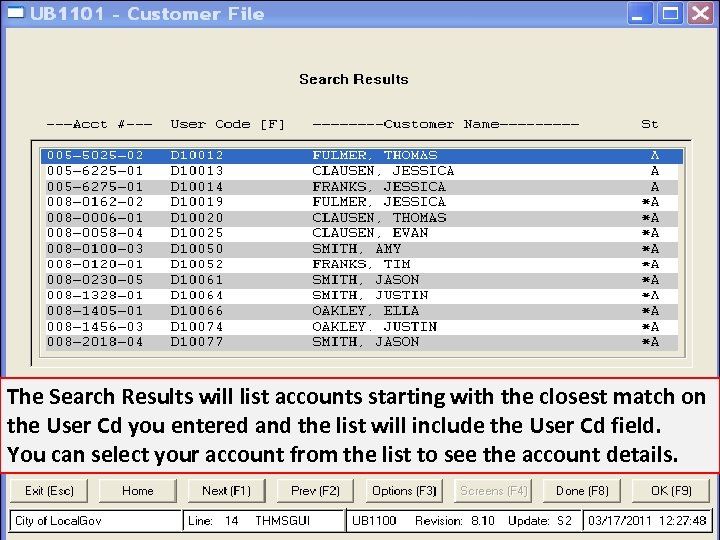Click the Done (F8) button
Image resolution: width=720 pixels, height=540 pixels.
(582, 491)
